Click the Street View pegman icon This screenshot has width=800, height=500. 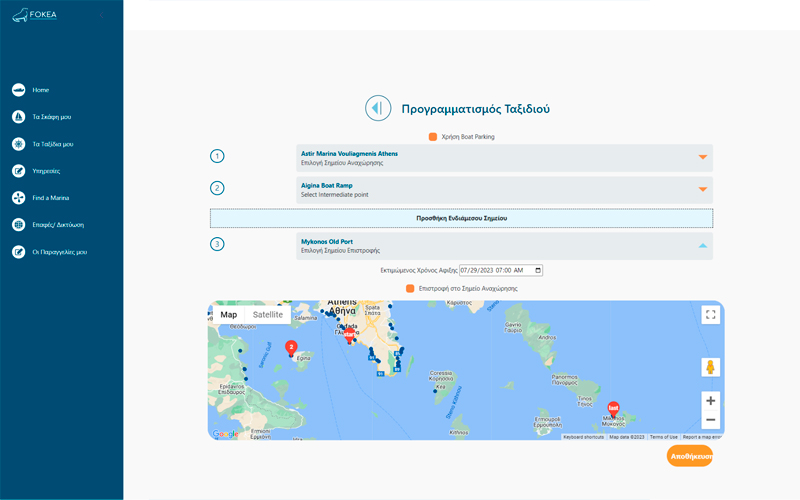click(711, 367)
